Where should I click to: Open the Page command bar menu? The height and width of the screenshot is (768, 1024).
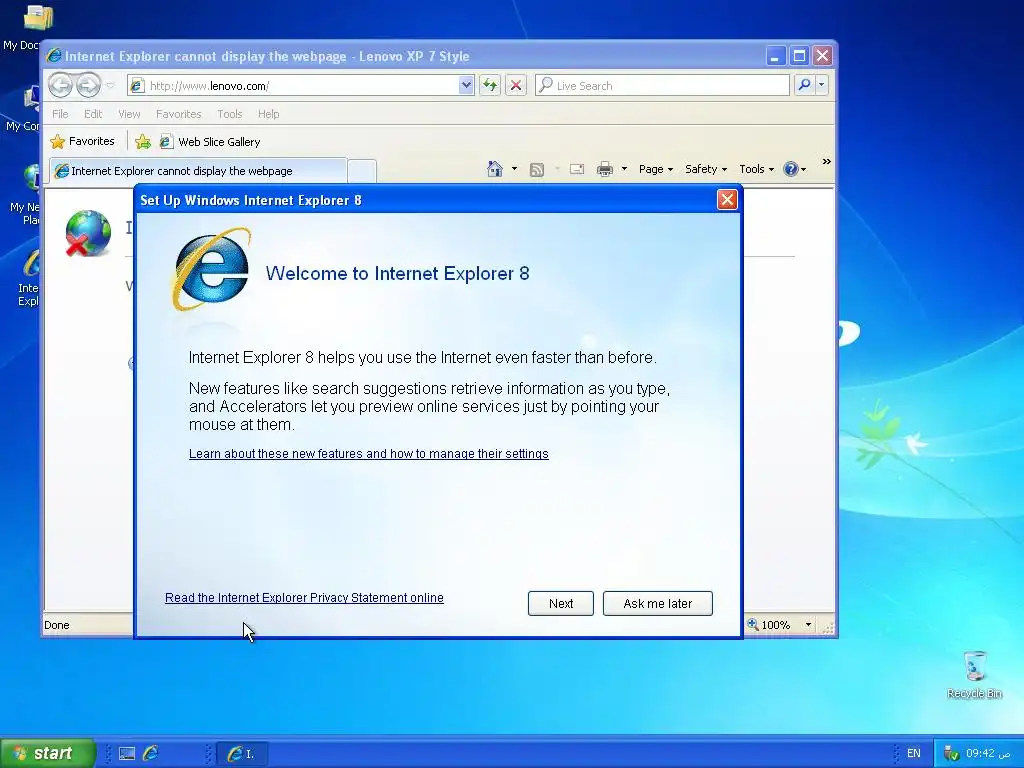click(x=656, y=169)
